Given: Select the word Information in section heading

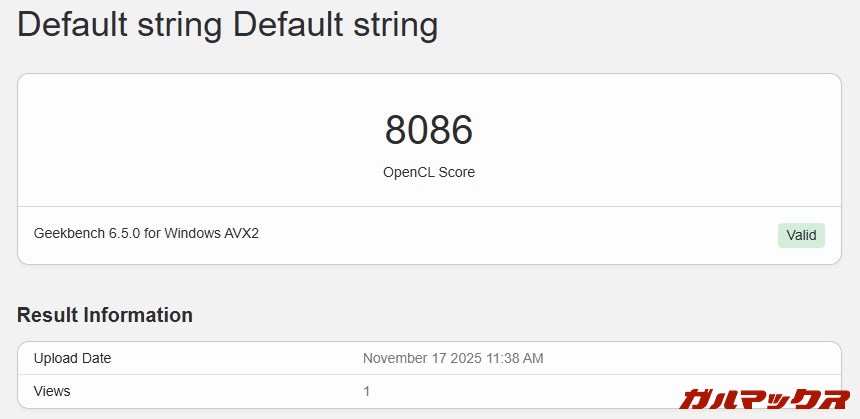Looking at the screenshot, I should tap(139, 315).
